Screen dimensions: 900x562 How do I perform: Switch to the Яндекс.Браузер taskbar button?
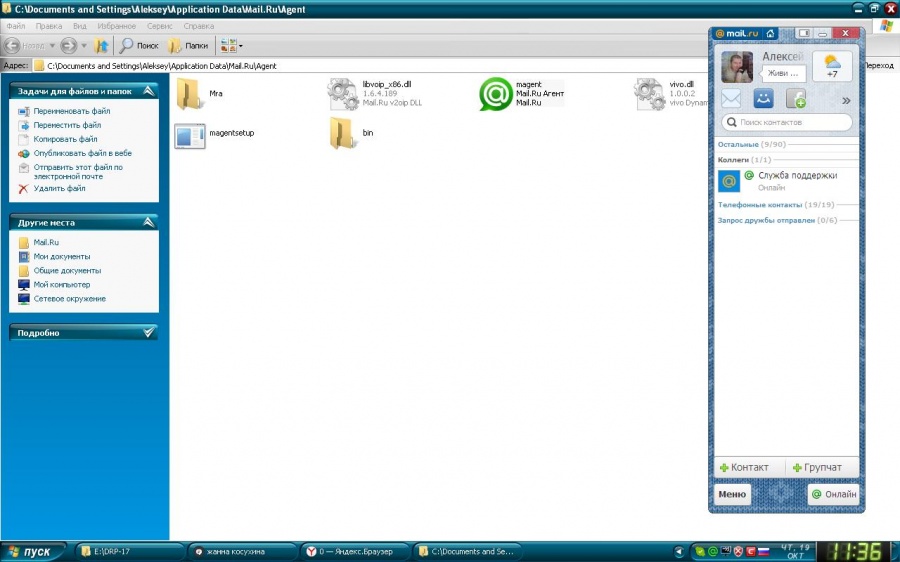click(355, 552)
